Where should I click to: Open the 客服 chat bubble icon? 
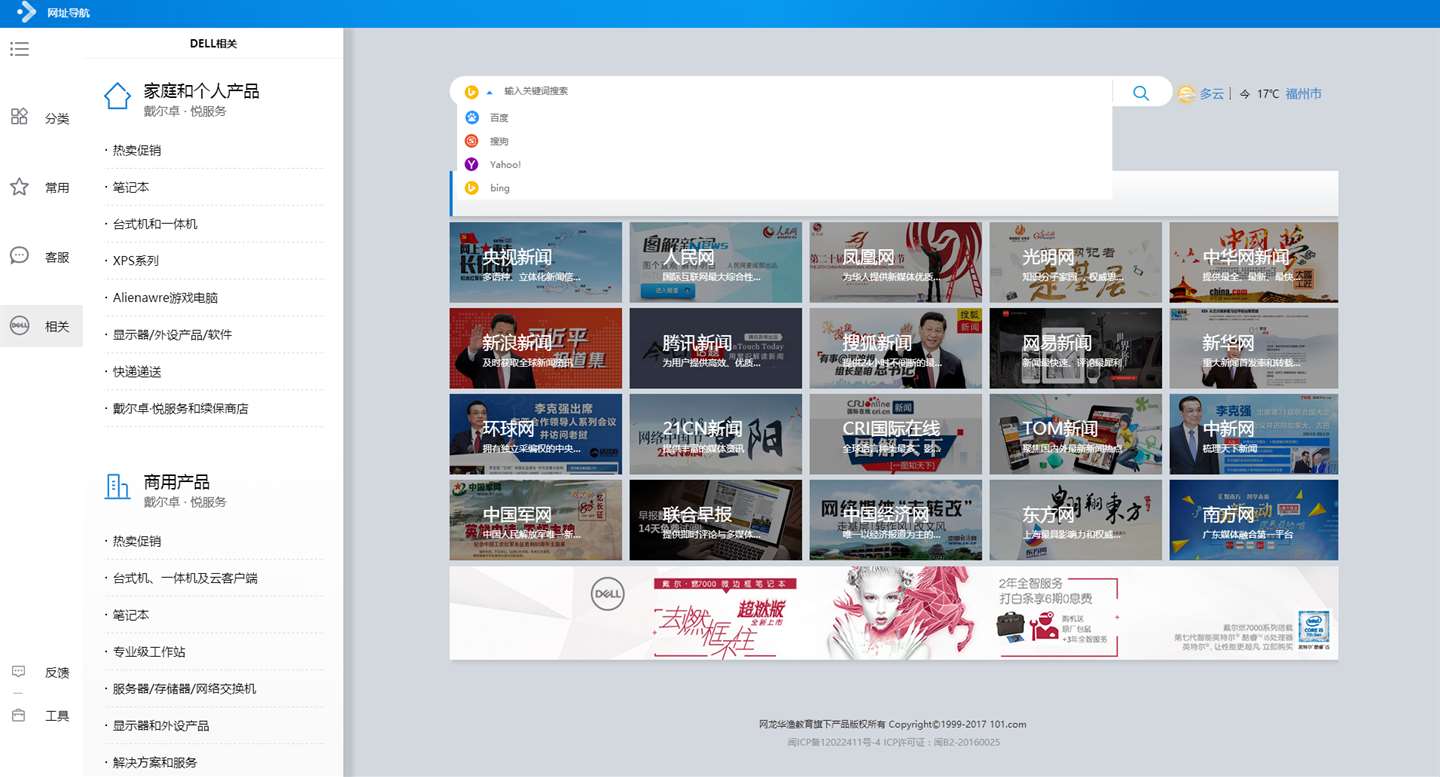point(19,256)
